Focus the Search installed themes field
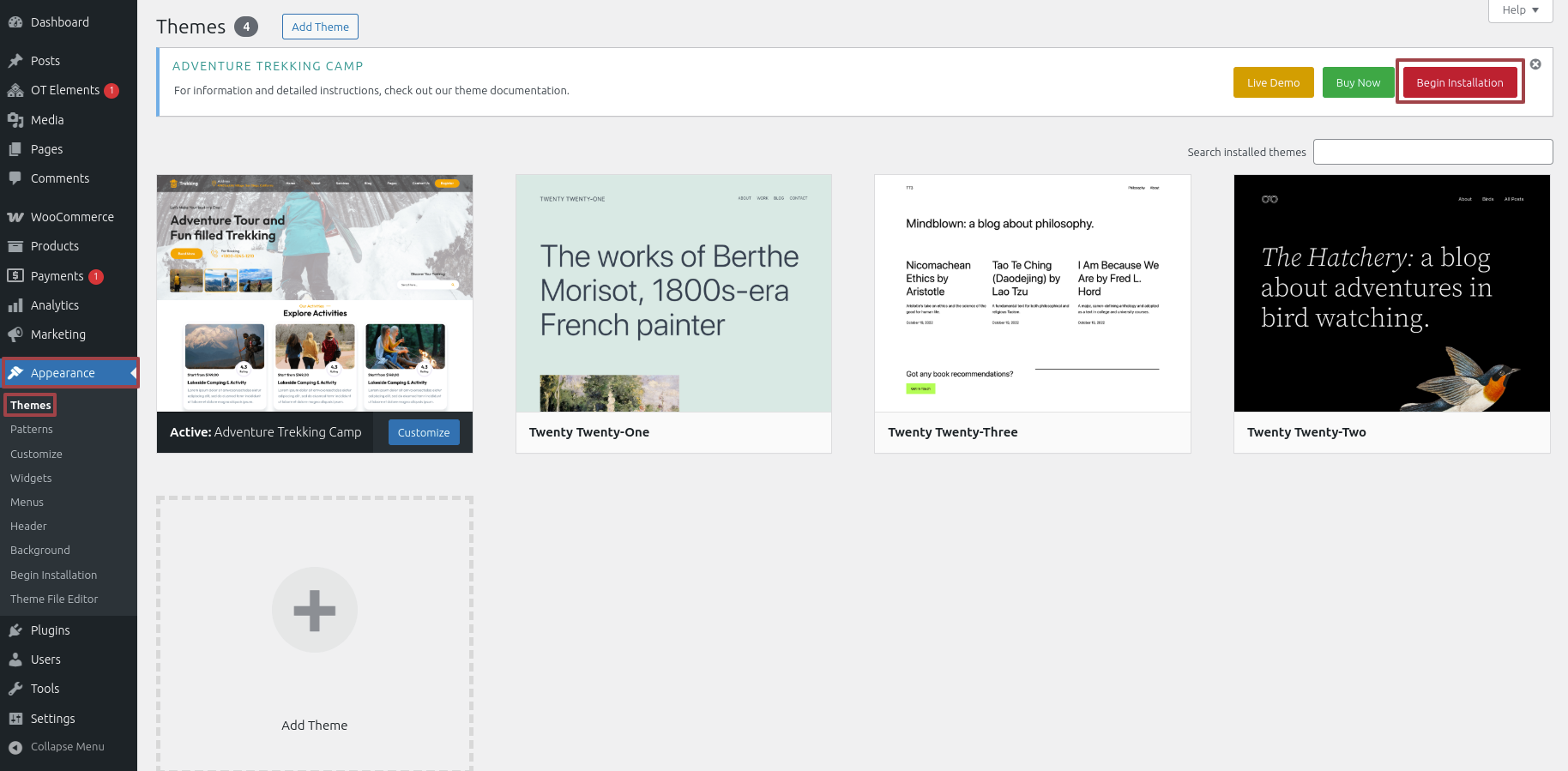This screenshot has width=1568, height=771. (1432, 152)
